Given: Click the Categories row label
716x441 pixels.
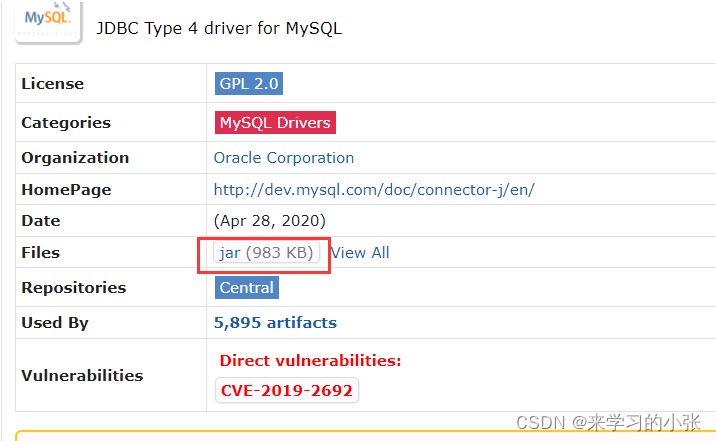Looking at the screenshot, I should 66,123.
